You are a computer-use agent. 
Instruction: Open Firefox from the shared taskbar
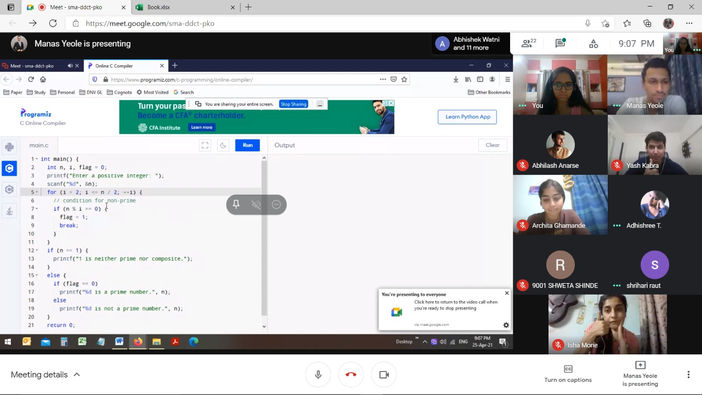click(x=138, y=342)
